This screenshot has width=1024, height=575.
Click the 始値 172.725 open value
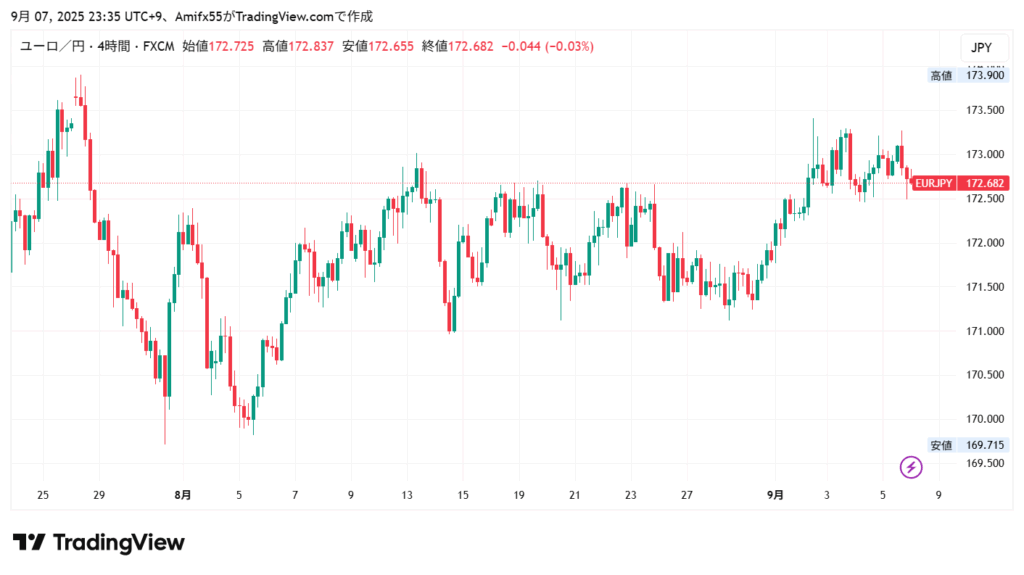(217, 47)
